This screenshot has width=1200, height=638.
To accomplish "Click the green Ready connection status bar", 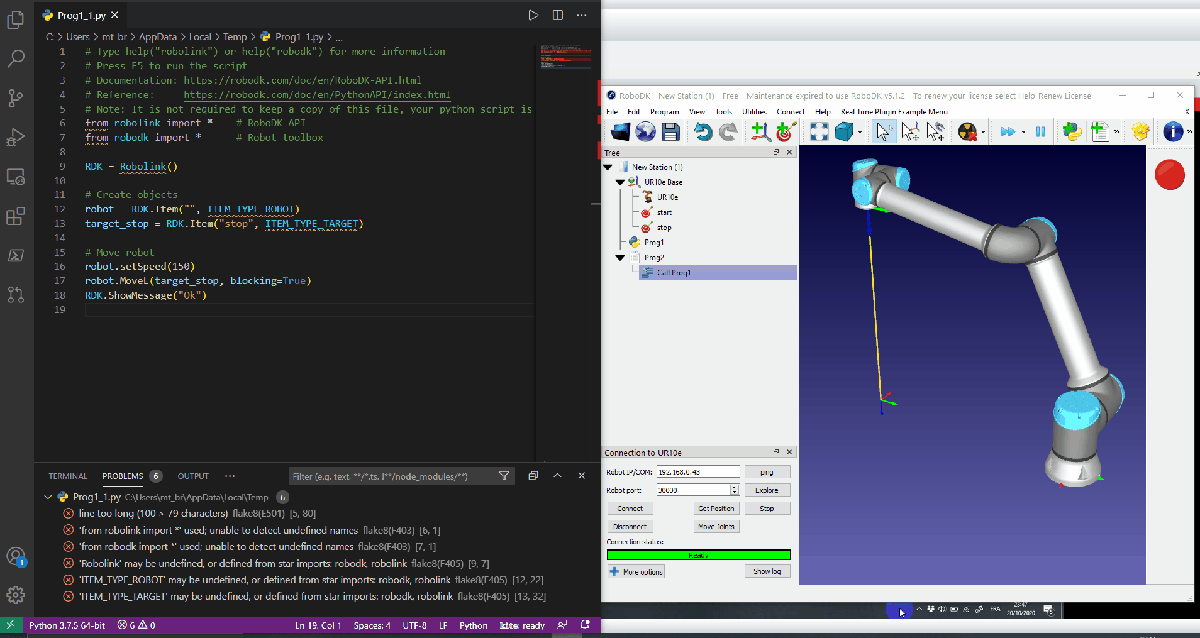I will pyautogui.click(x=698, y=554).
